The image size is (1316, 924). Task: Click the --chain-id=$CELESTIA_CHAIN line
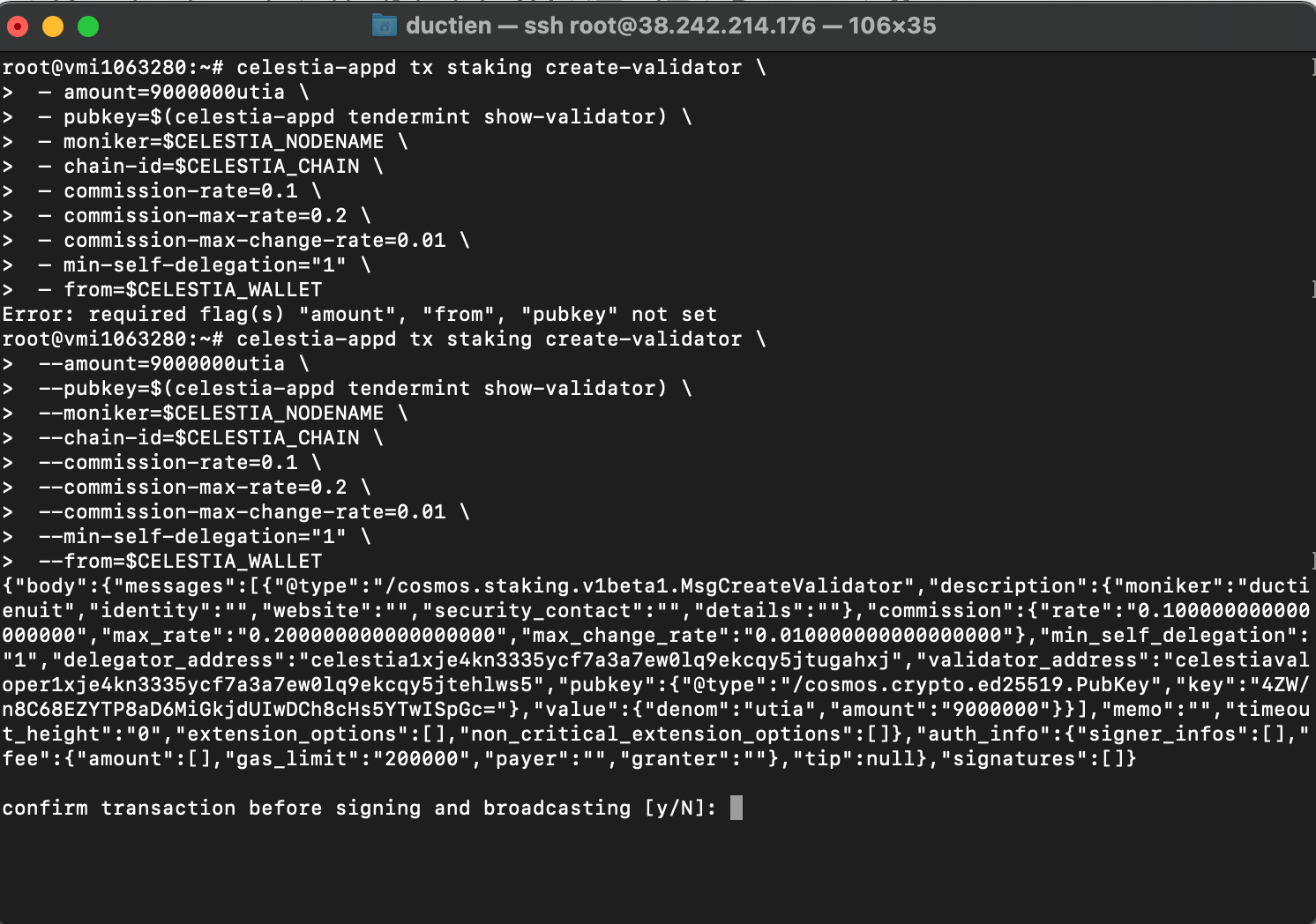tap(198, 437)
